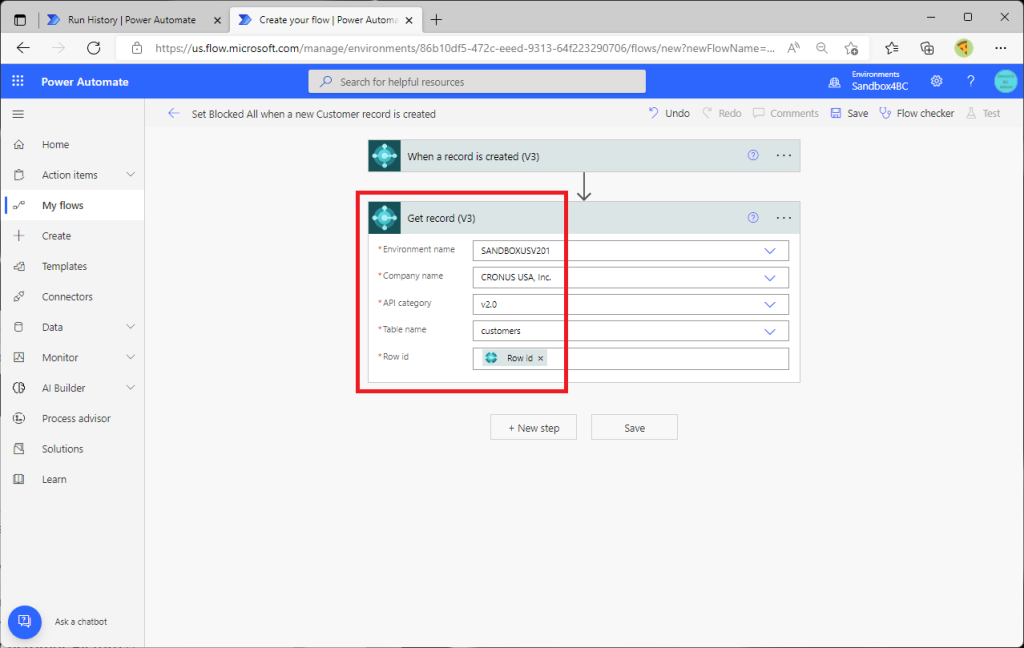Viewport: 1024px width, 648px height.
Task: Open browser Favorites list
Action: click(891, 48)
